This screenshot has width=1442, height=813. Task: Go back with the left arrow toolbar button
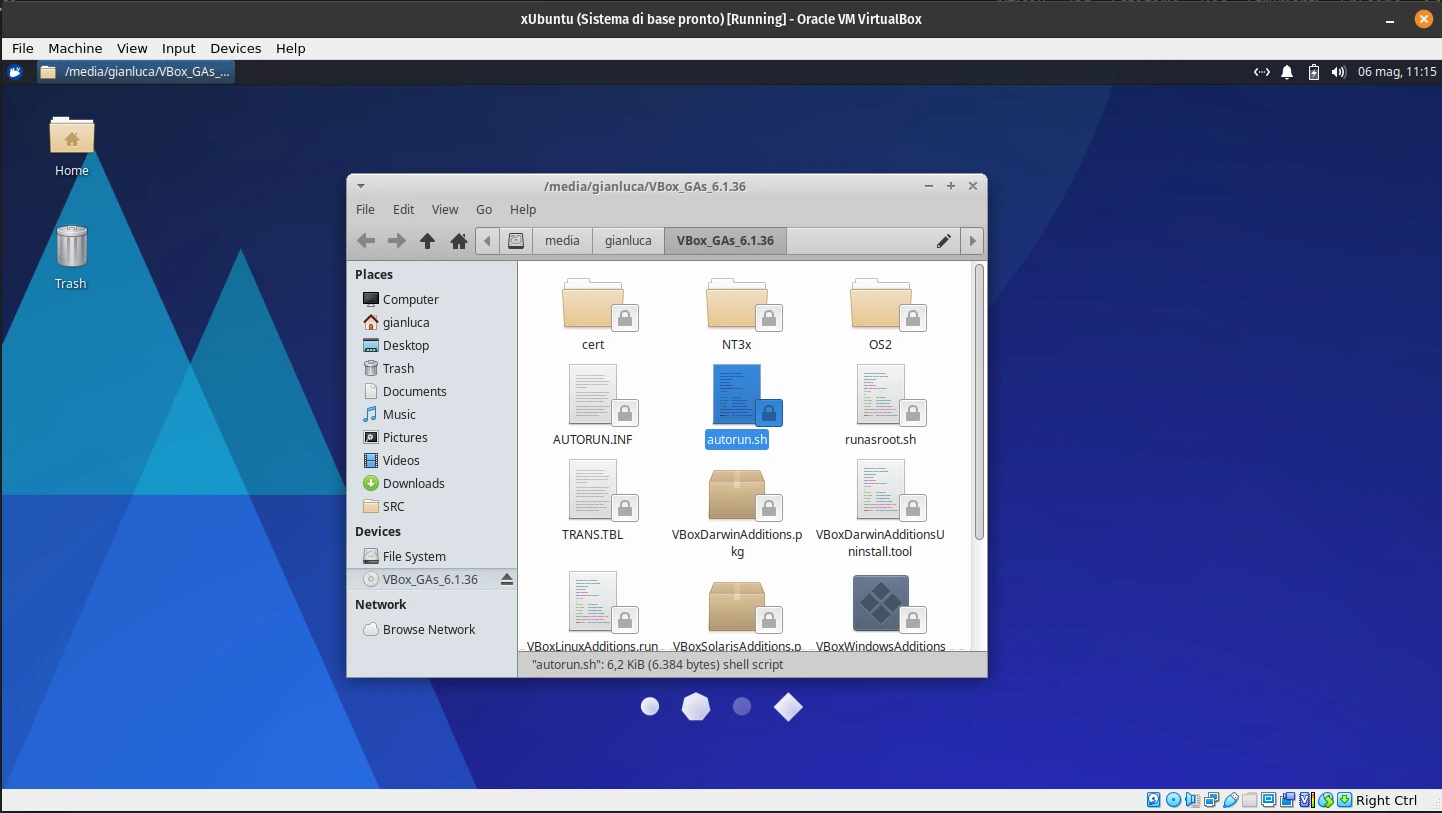[366, 241]
